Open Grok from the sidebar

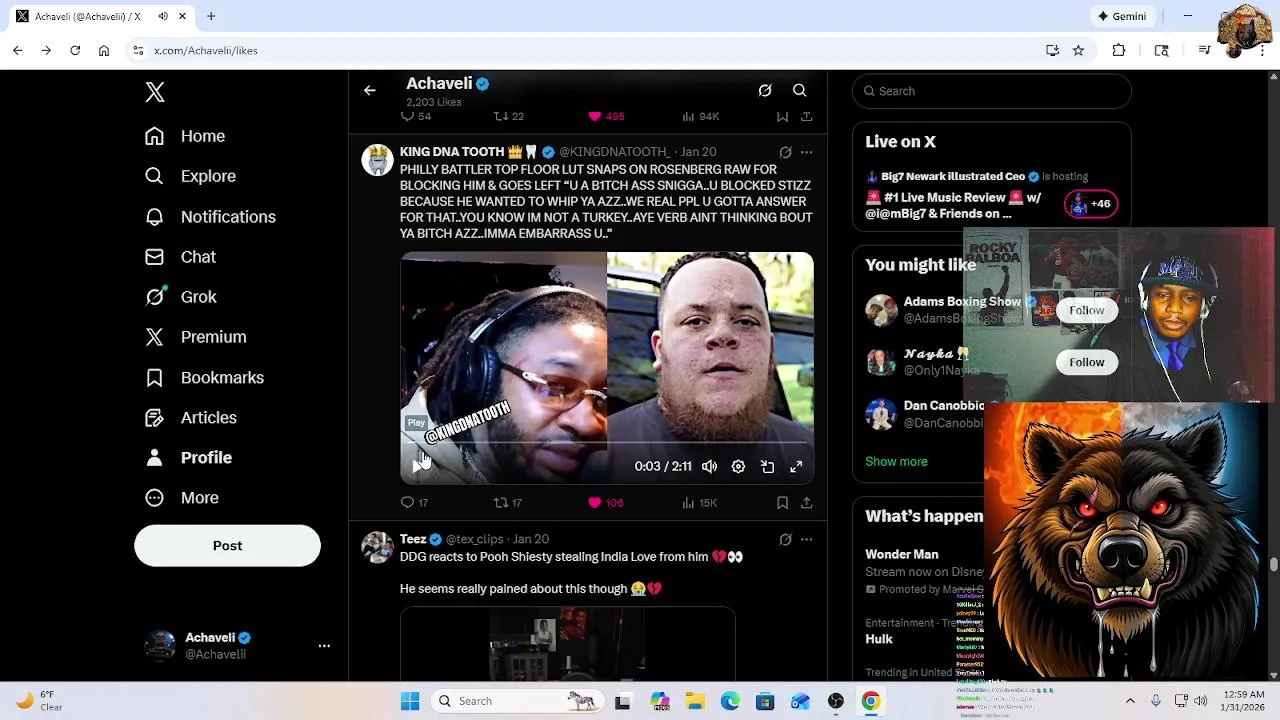coord(180,297)
